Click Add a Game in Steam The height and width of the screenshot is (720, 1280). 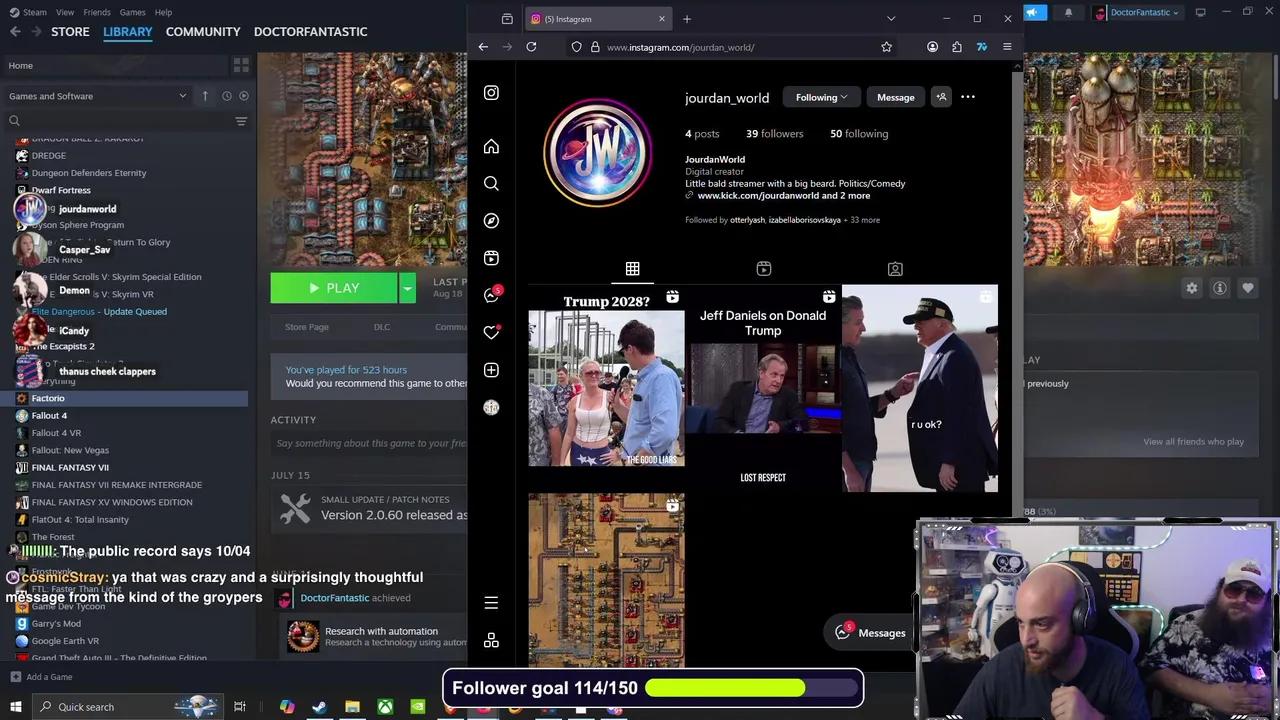pyautogui.click(x=41, y=677)
